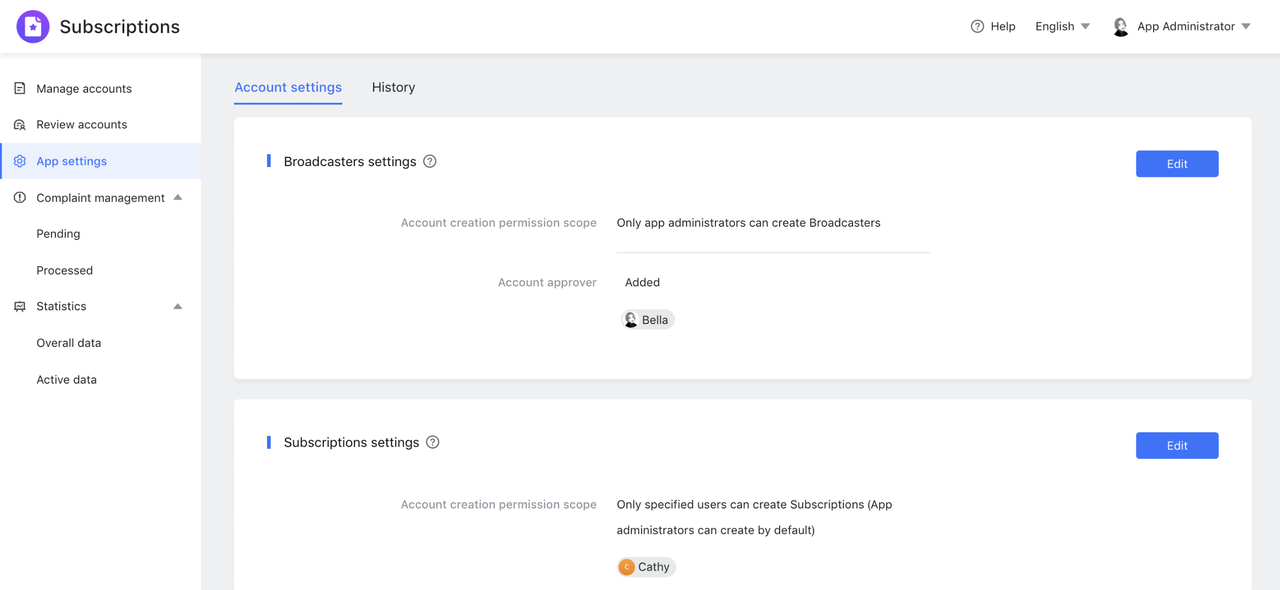The height and width of the screenshot is (590, 1280).
Task: Open Subscriptions settings help tooltip icon
Action: 433,443
